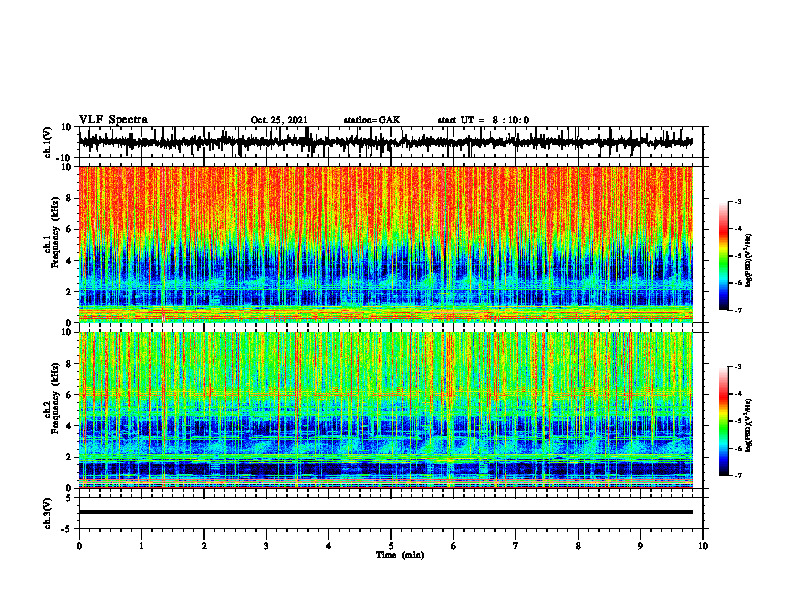Image resolution: width=792 pixels, height=612 pixels.
Task: Click time axis tick label "10" at bottom right
Action: point(703,546)
